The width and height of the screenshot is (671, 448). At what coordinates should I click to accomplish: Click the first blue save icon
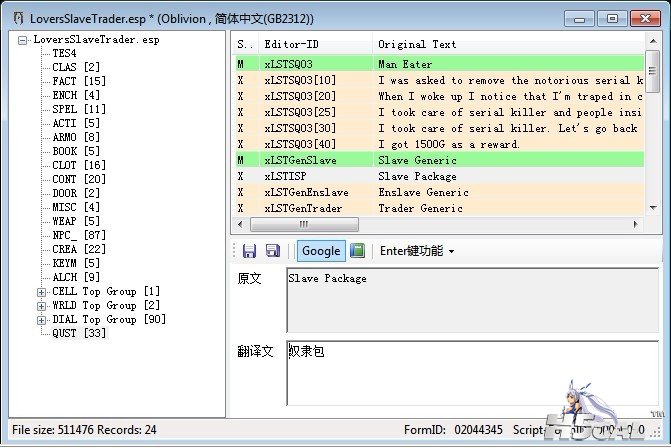[249, 251]
